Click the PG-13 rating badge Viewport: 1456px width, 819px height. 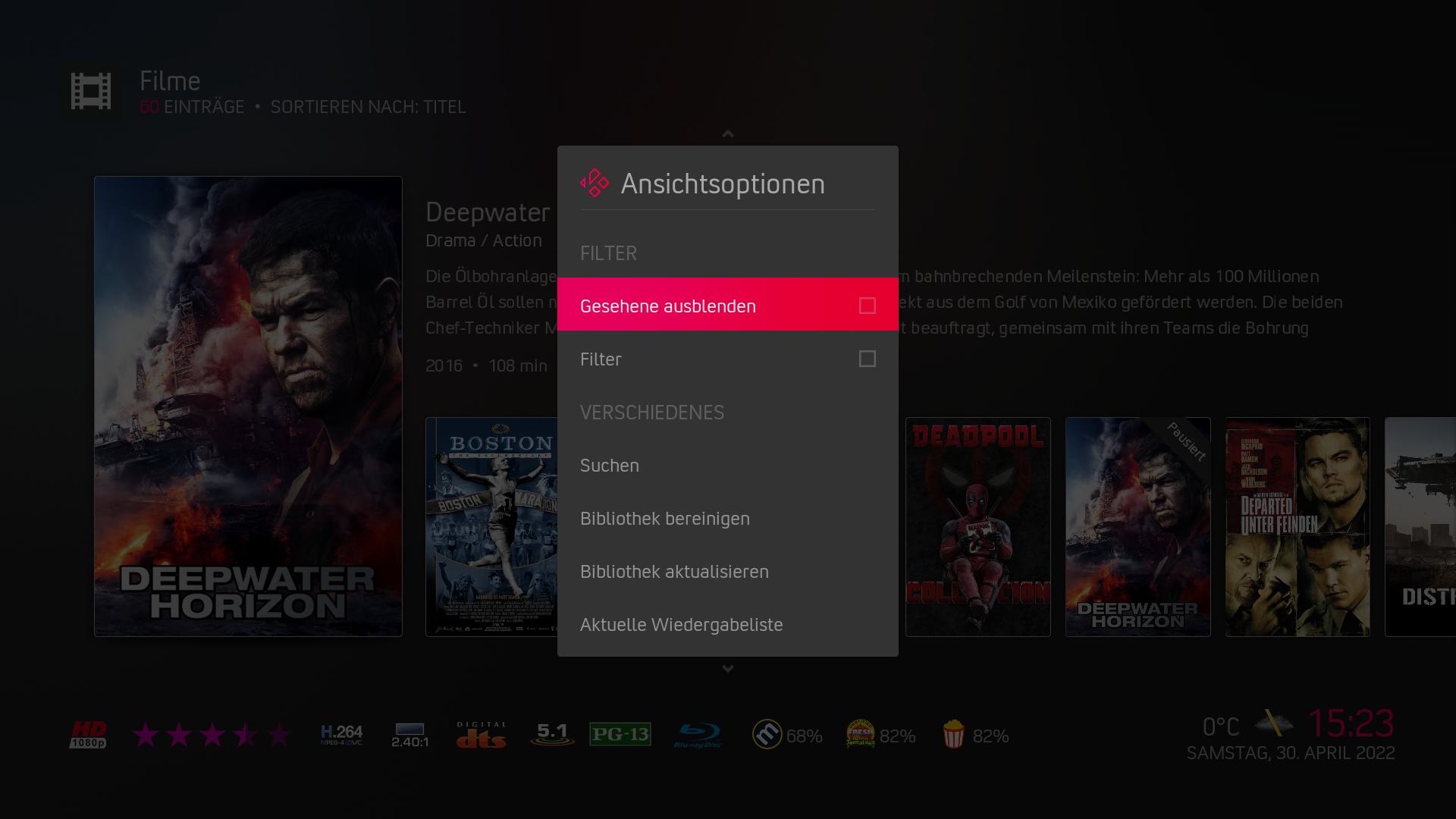[620, 734]
